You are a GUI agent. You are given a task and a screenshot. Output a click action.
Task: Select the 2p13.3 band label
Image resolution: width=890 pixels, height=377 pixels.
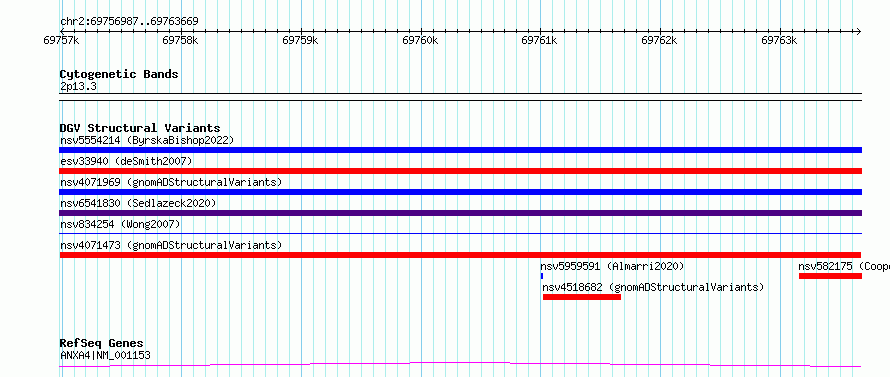coord(78,86)
